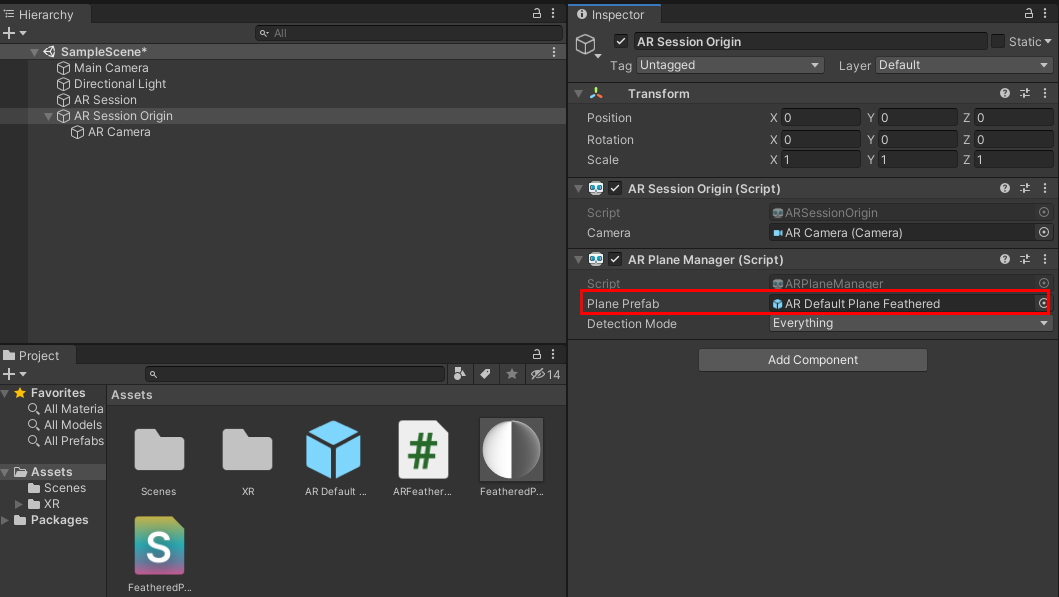Disable the AR Plane Manager script checkbox
Viewport: 1059px width, 597px height.
(x=616, y=259)
